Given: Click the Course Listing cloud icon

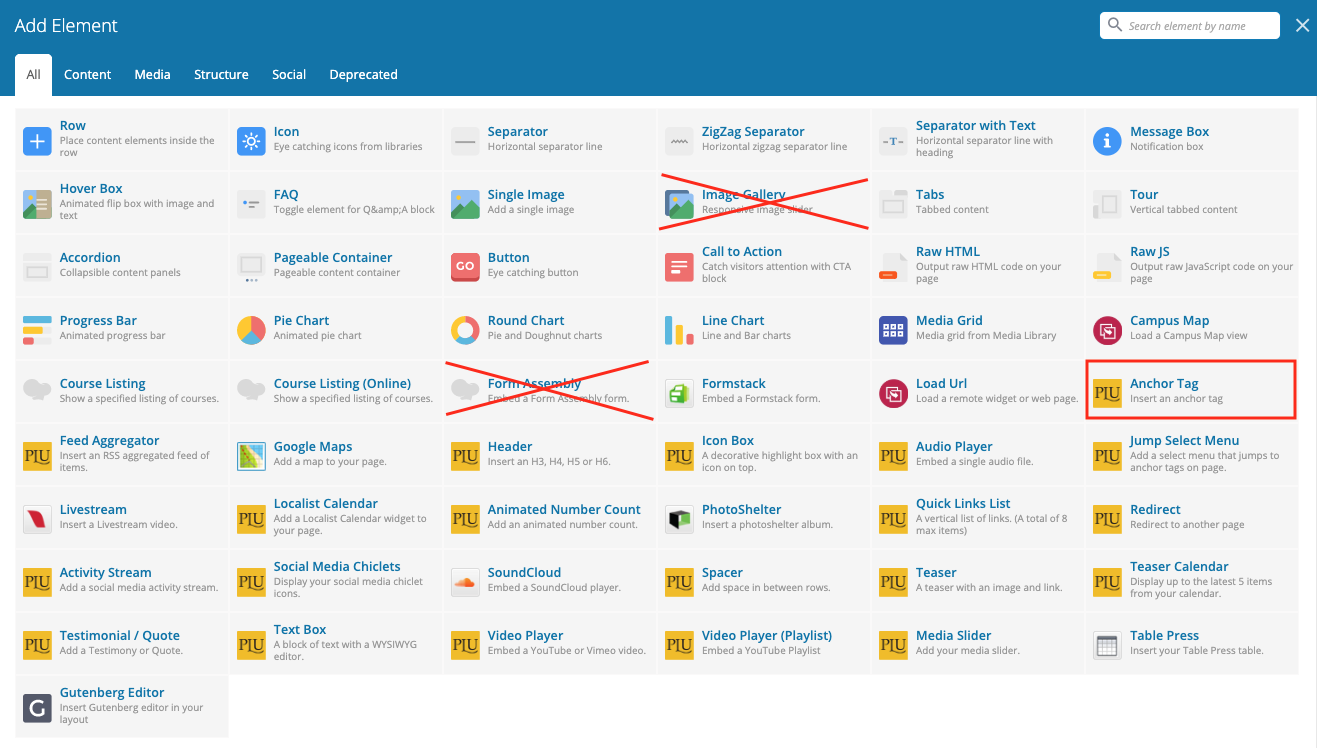Looking at the screenshot, I should point(37,390).
